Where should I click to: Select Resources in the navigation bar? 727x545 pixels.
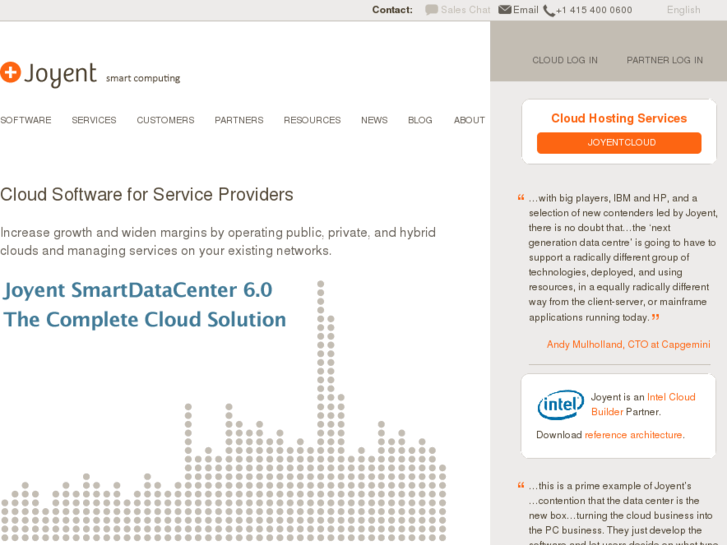(x=312, y=120)
